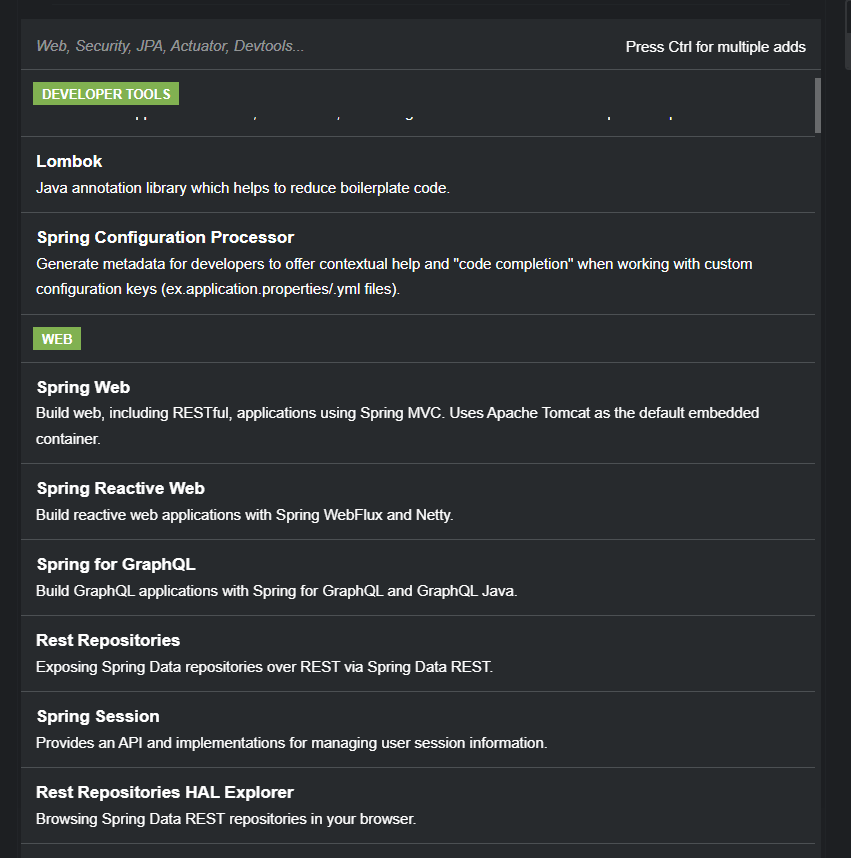Image resolution: width=851 pixels, height=858 pixels.
Task: Add the Spring Session dependency
Action: click(x=418, y=729)
